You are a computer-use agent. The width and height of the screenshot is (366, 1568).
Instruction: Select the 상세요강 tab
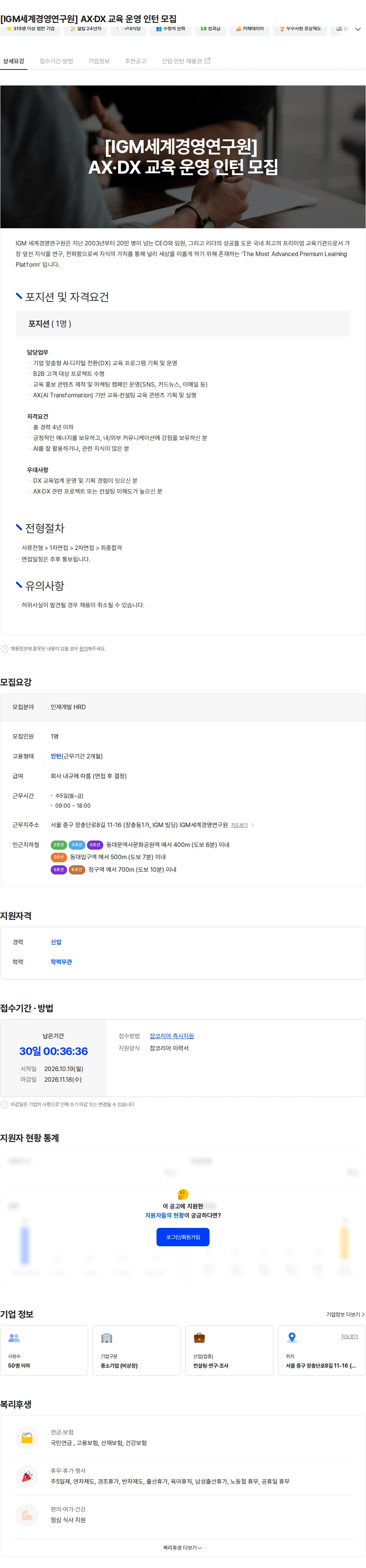click(x=14, y=61)
